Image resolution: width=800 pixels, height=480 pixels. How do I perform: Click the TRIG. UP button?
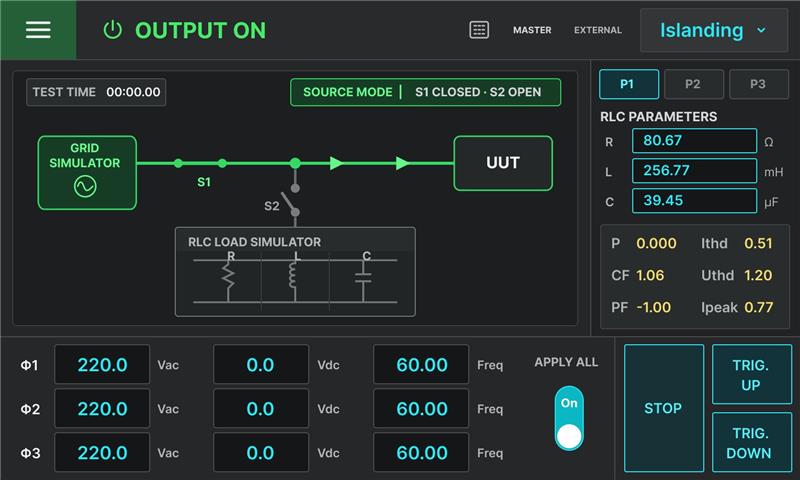click(x=752, y=374)
